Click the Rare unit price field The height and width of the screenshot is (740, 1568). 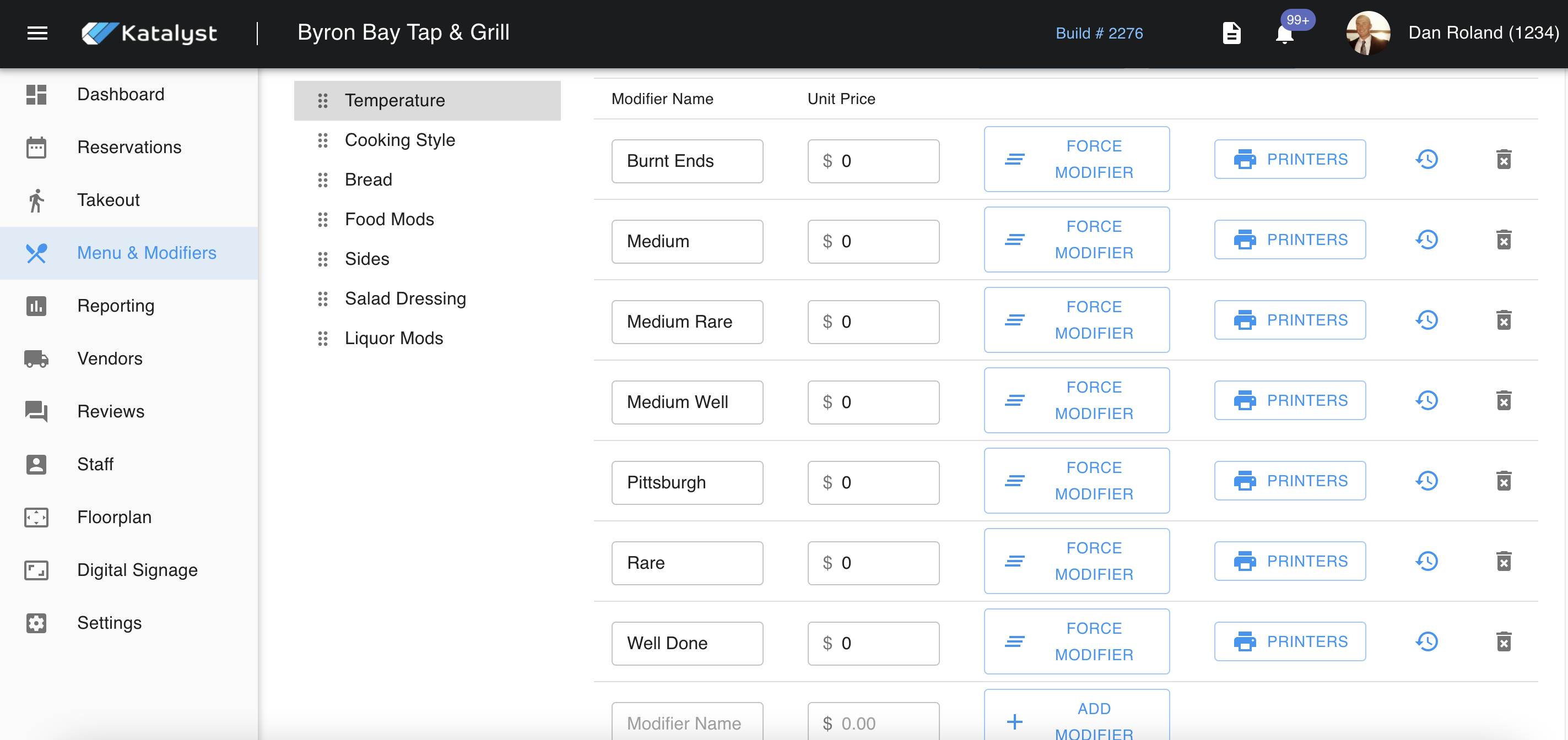[x=873, y=563]
